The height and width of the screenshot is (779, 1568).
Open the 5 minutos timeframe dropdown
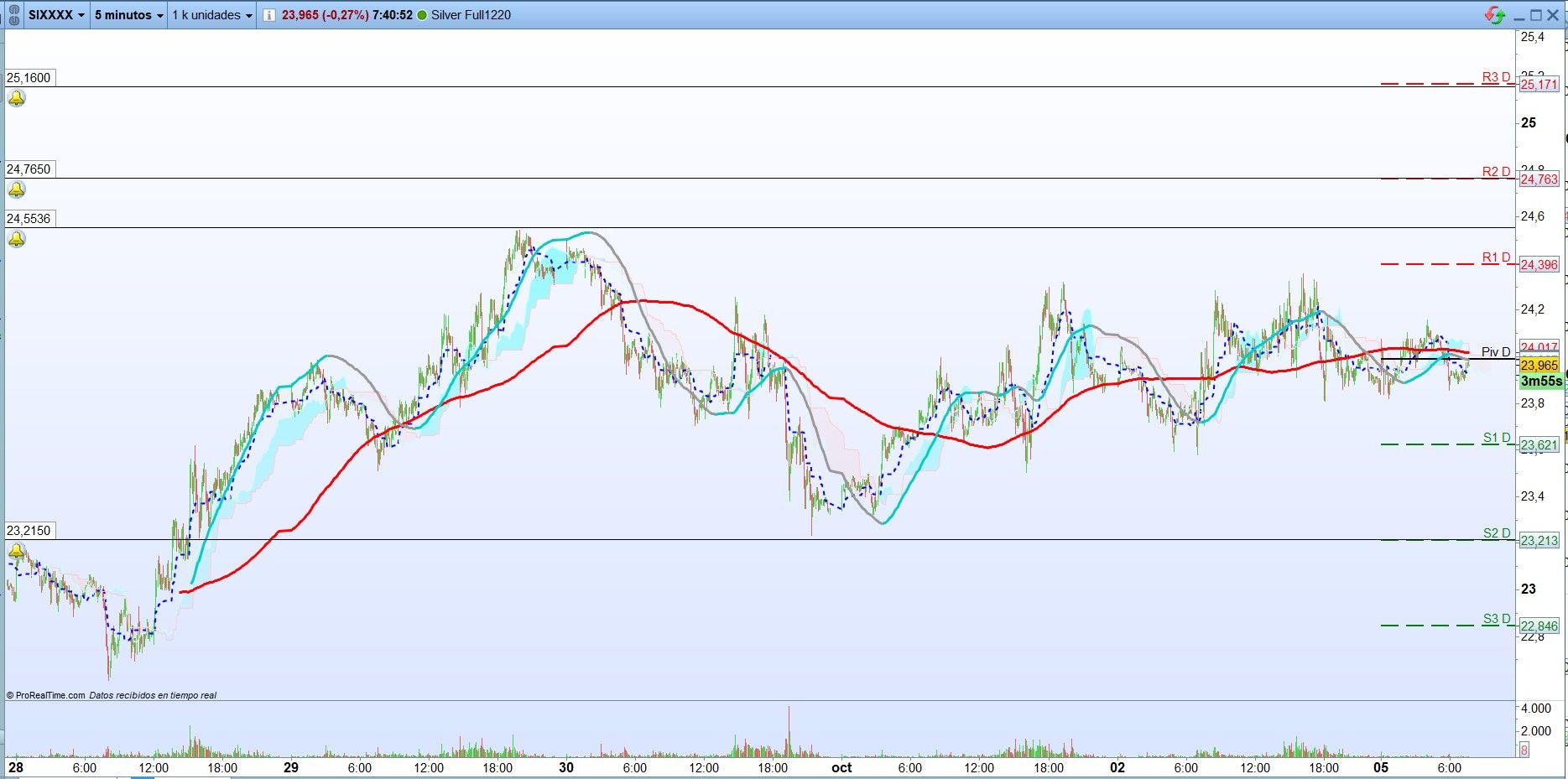click(128, 15)
